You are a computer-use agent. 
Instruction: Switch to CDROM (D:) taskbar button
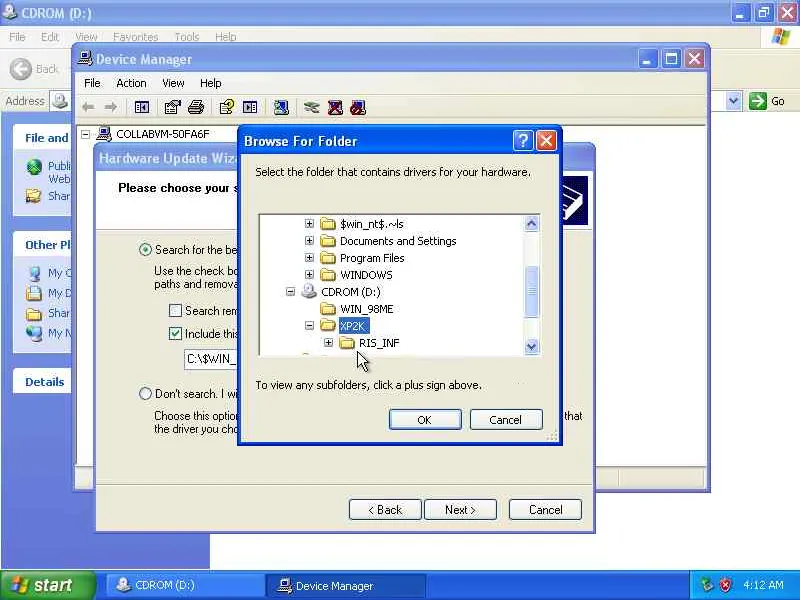click(x=185, y=585)
